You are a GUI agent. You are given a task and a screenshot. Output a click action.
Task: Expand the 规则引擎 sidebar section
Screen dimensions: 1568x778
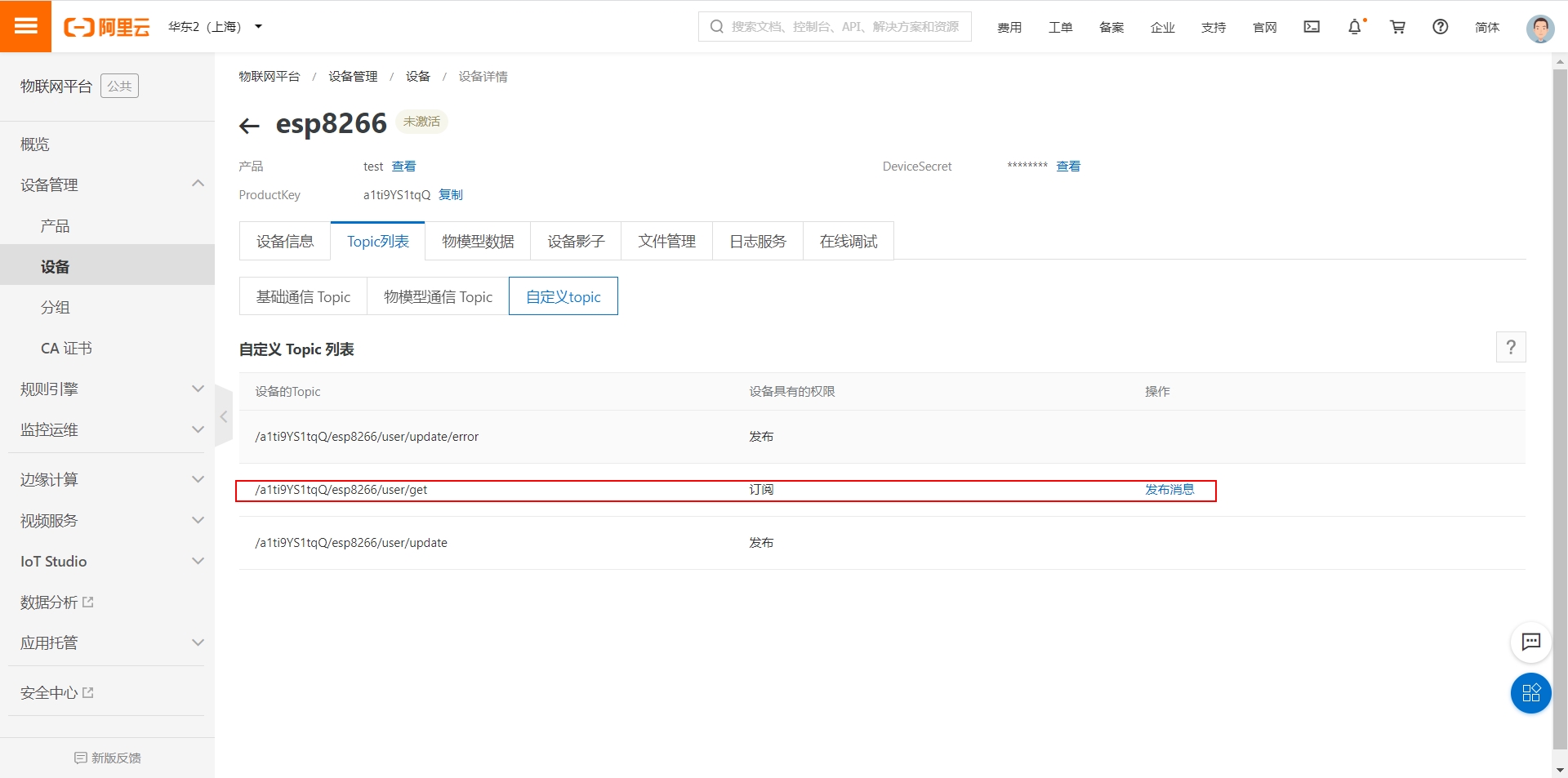[107, 389]
